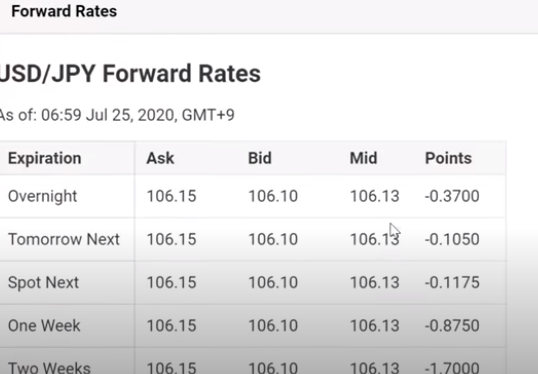Click the Bid column header

click(260, 159)
